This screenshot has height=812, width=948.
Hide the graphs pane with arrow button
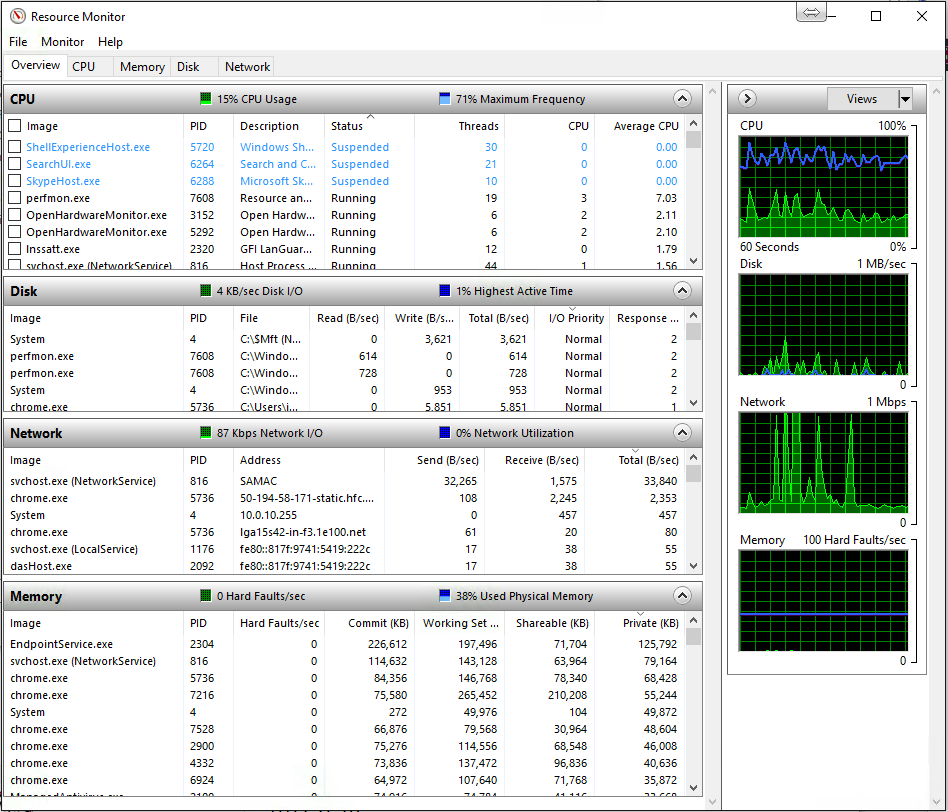[747, 99]
